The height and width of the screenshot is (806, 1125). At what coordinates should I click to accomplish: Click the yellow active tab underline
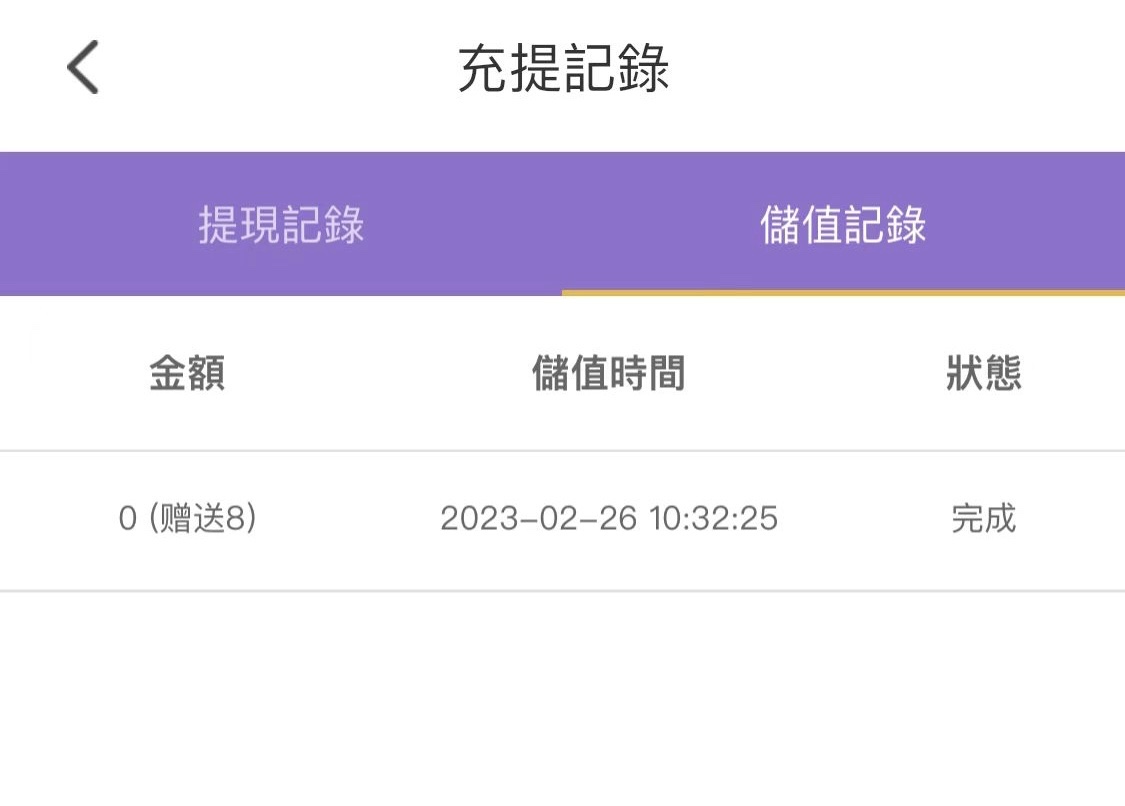tap(843, 293)
